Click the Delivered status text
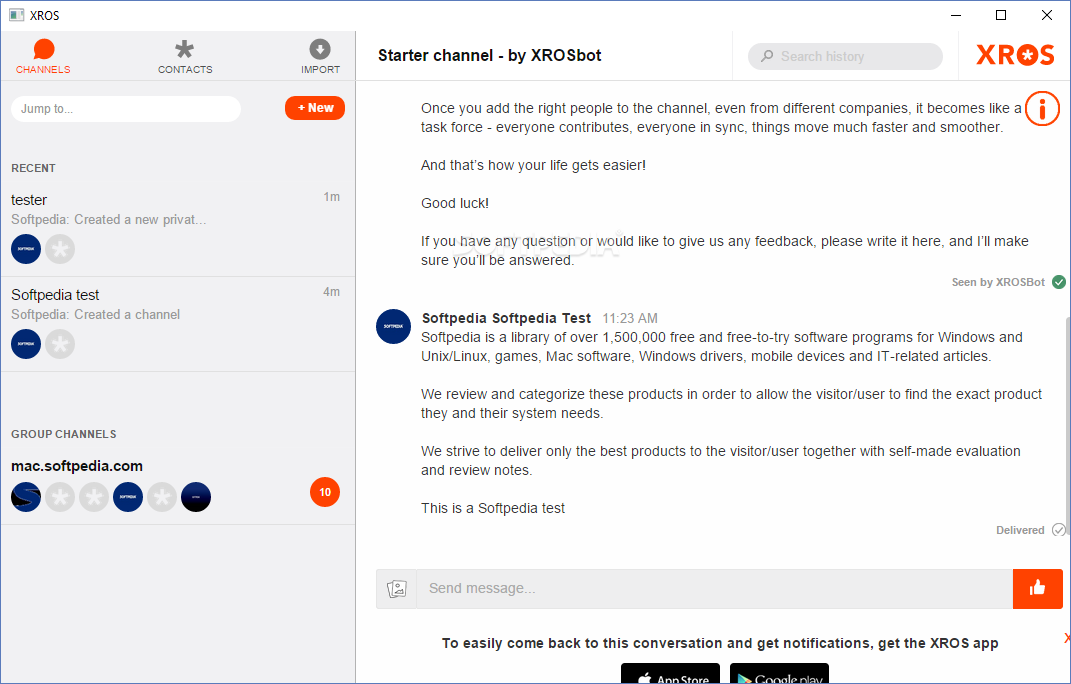The width and height of the screenshot is (1071, 684). 1020,530
